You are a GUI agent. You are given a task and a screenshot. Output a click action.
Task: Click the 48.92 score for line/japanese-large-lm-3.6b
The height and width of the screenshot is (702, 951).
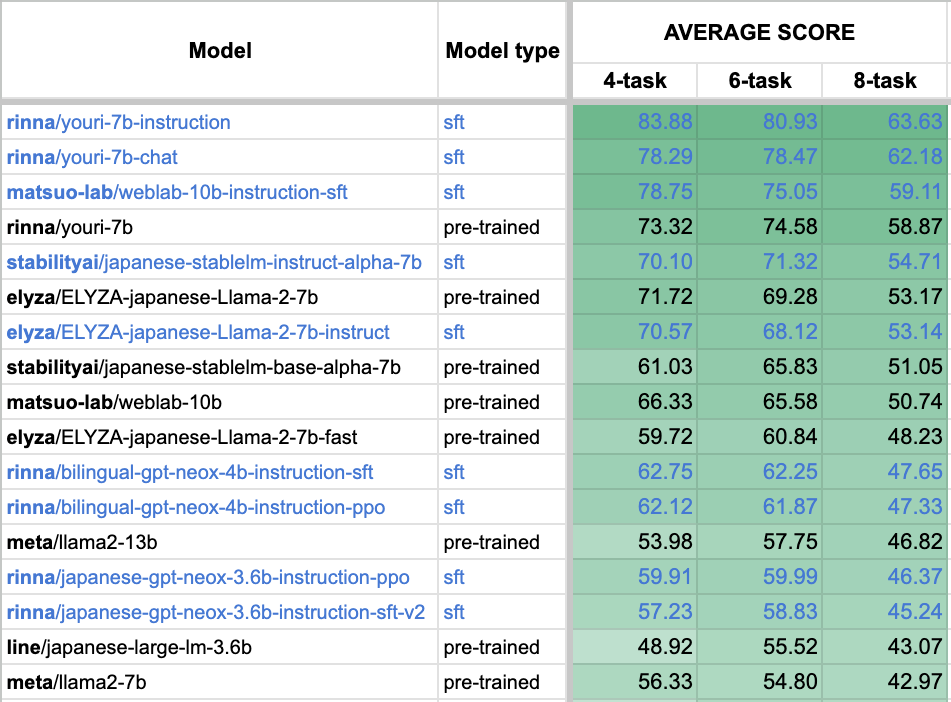(665, 647)
